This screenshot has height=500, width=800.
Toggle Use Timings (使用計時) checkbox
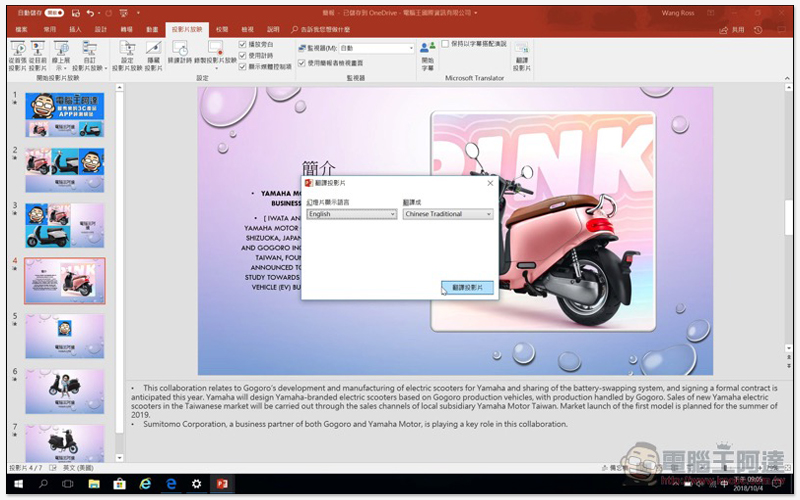point(243,55)
